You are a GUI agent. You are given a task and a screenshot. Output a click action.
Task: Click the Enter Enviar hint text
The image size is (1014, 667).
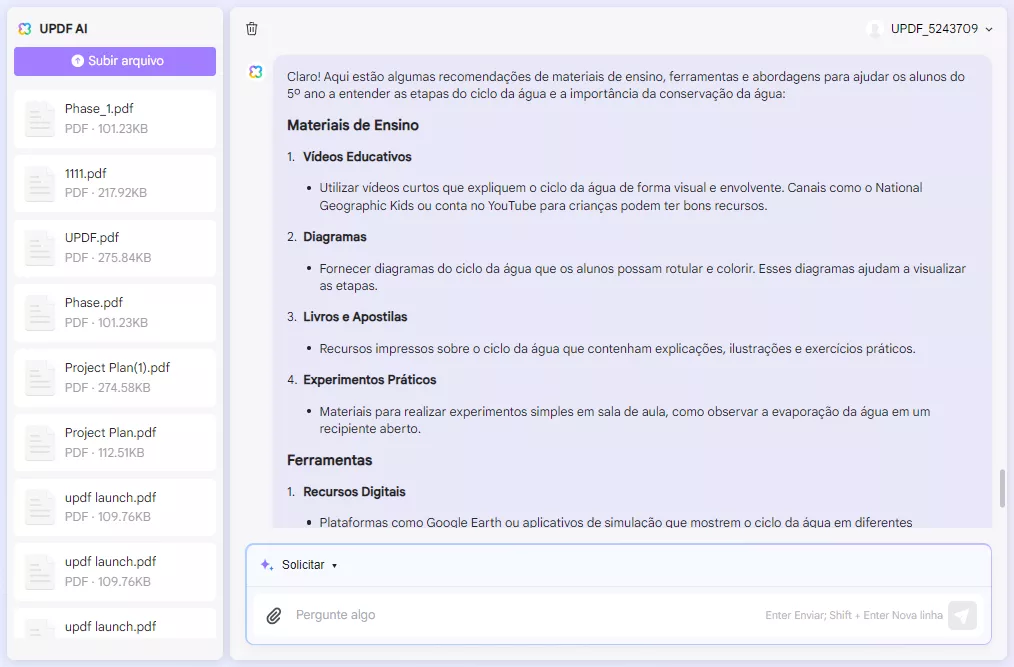click(854, 615)
